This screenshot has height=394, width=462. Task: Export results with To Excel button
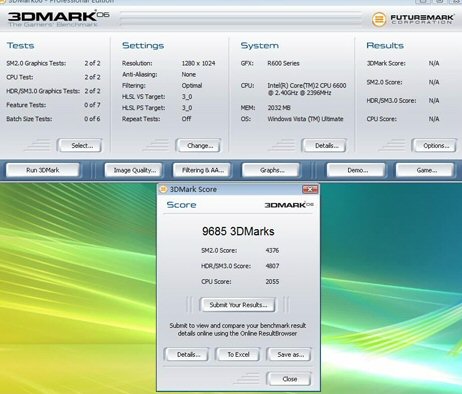[238, 355]
